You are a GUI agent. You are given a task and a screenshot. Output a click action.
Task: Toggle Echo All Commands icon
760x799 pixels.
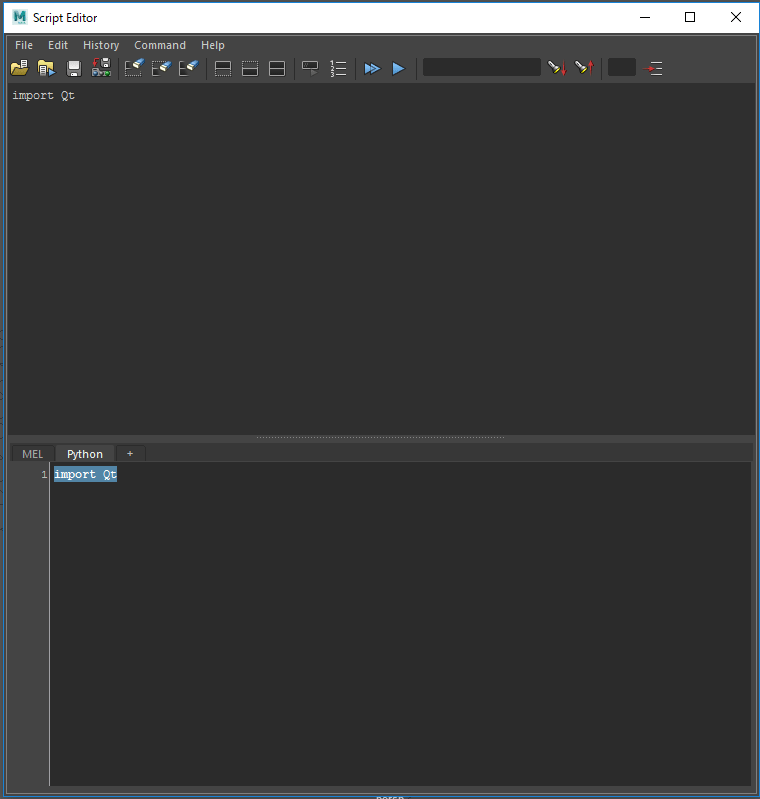coord(311,68)
